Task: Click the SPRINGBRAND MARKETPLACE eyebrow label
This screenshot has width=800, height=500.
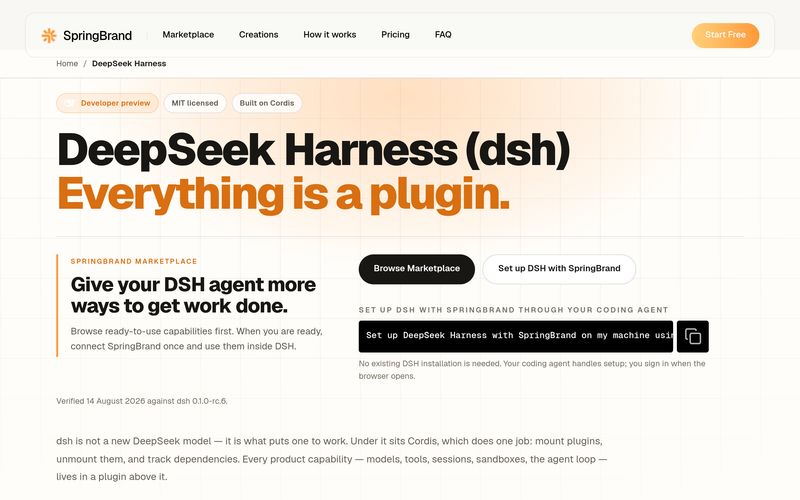Action: pyautogui.click(x=134, y=261)
